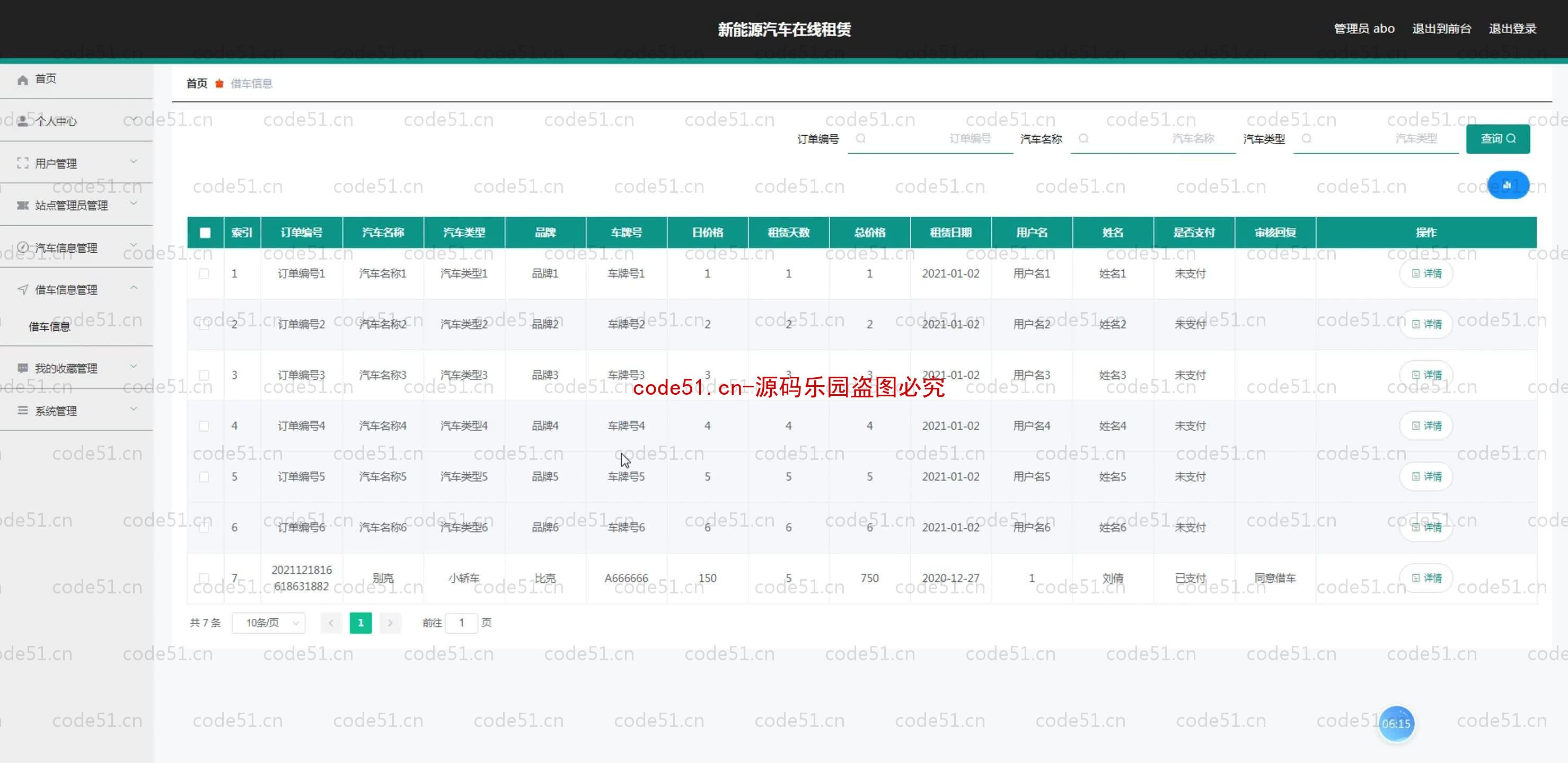The image size is (1568, 763).
Task: Focus the 前往 page number input
Action: (461, 623)
